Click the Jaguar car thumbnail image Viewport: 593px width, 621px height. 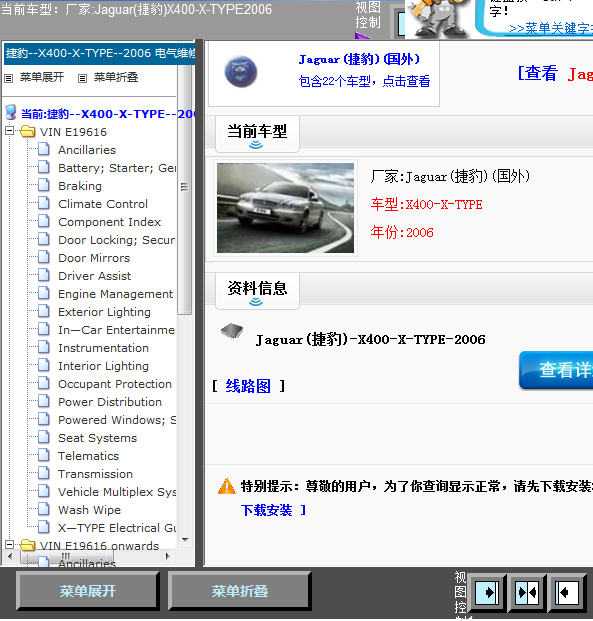[285, 208]
